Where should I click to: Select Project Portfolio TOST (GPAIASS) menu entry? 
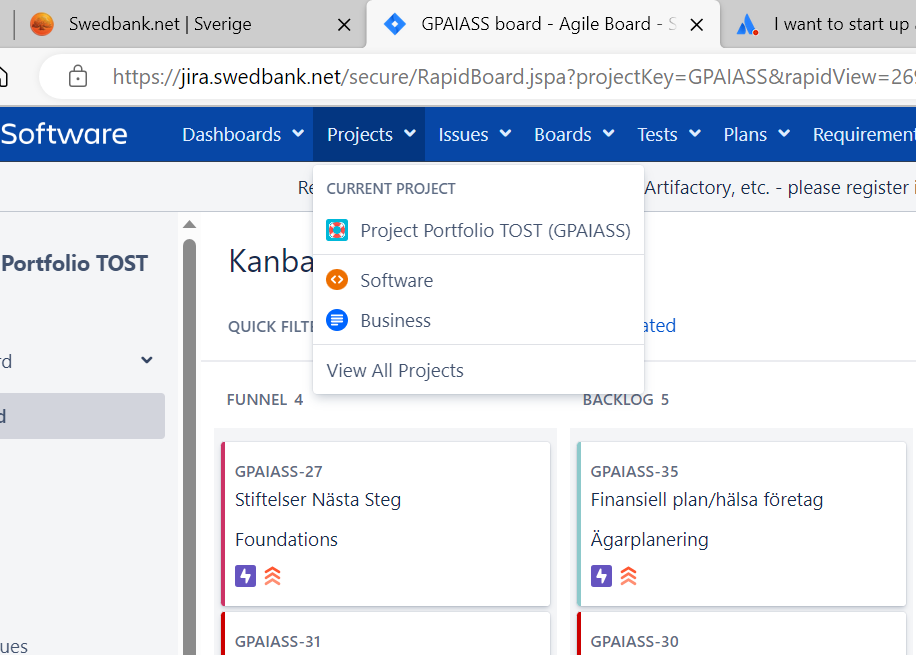point(478,230)
